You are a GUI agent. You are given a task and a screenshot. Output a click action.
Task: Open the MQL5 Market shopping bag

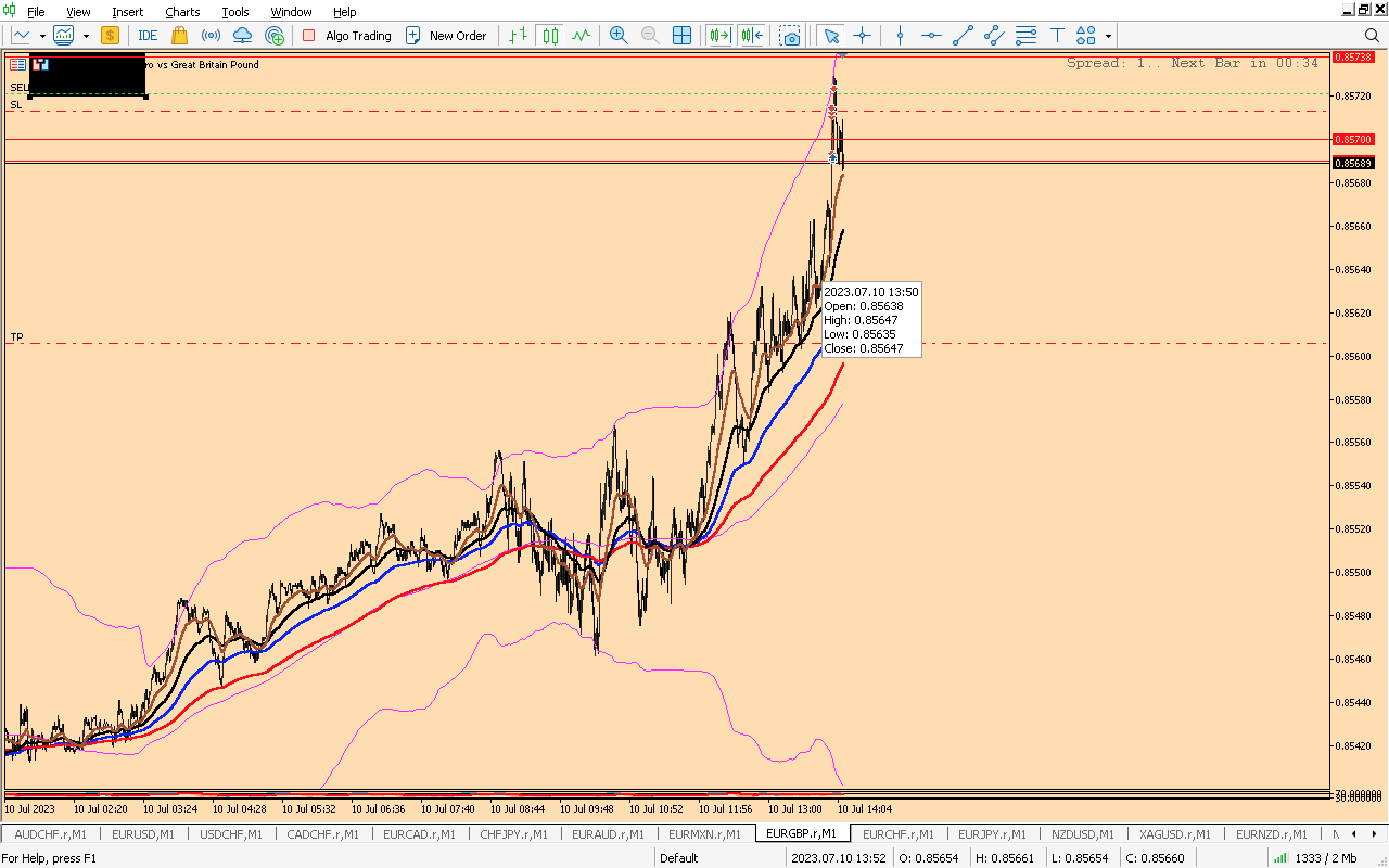point(179,36)
